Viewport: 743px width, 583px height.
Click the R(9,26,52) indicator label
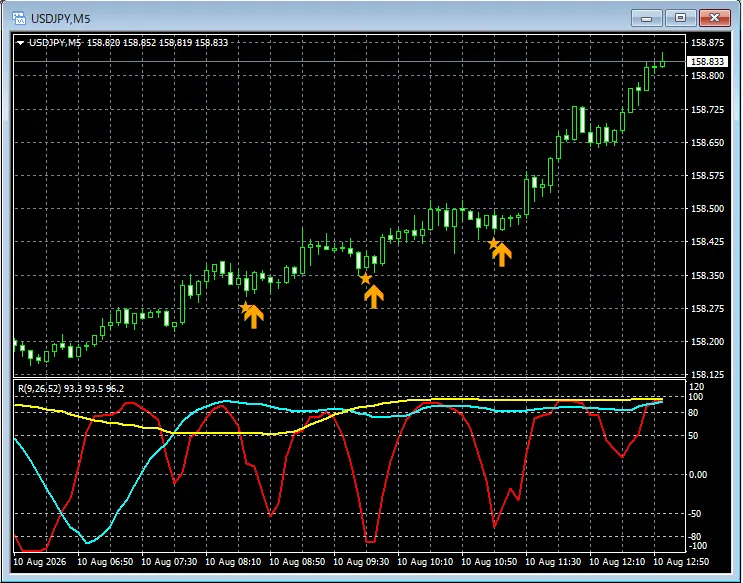pyautogui.click(x=40, y=389)
